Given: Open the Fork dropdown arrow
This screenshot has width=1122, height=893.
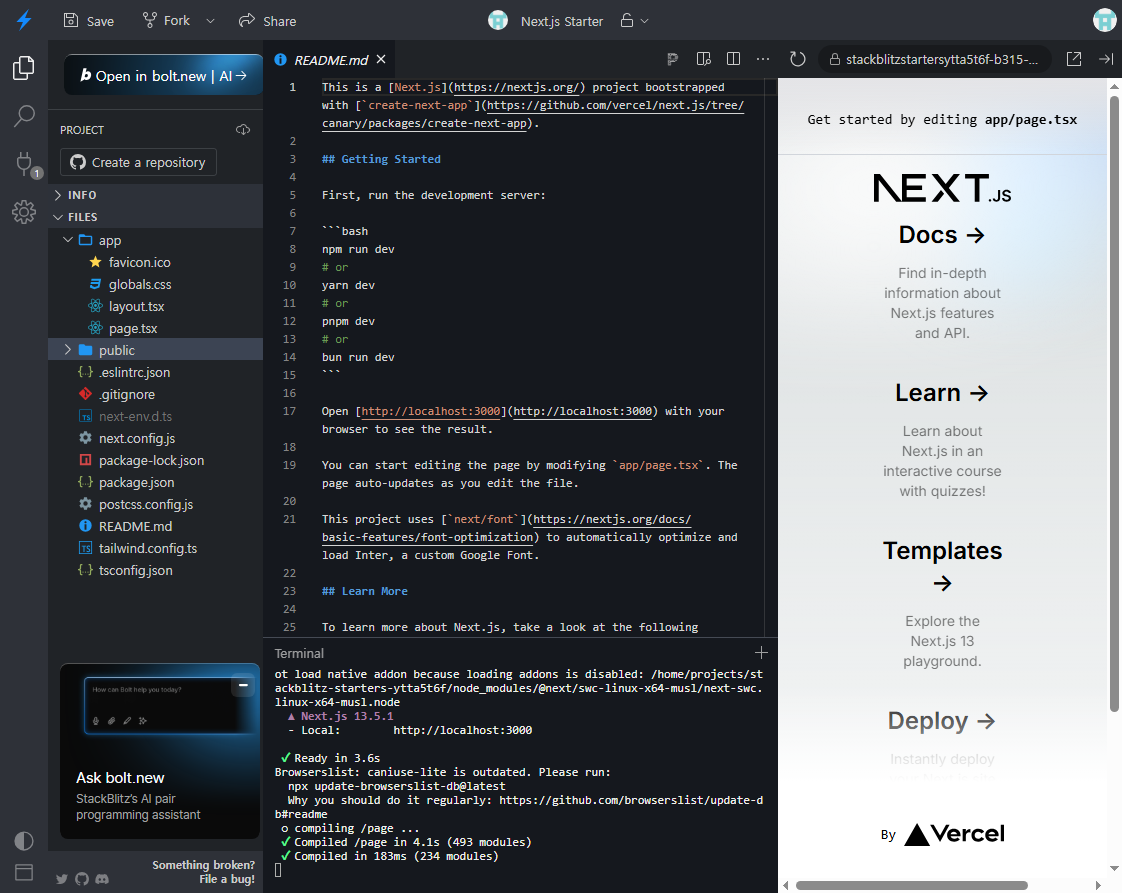Looking at the screenshot, I should (210, 21).
